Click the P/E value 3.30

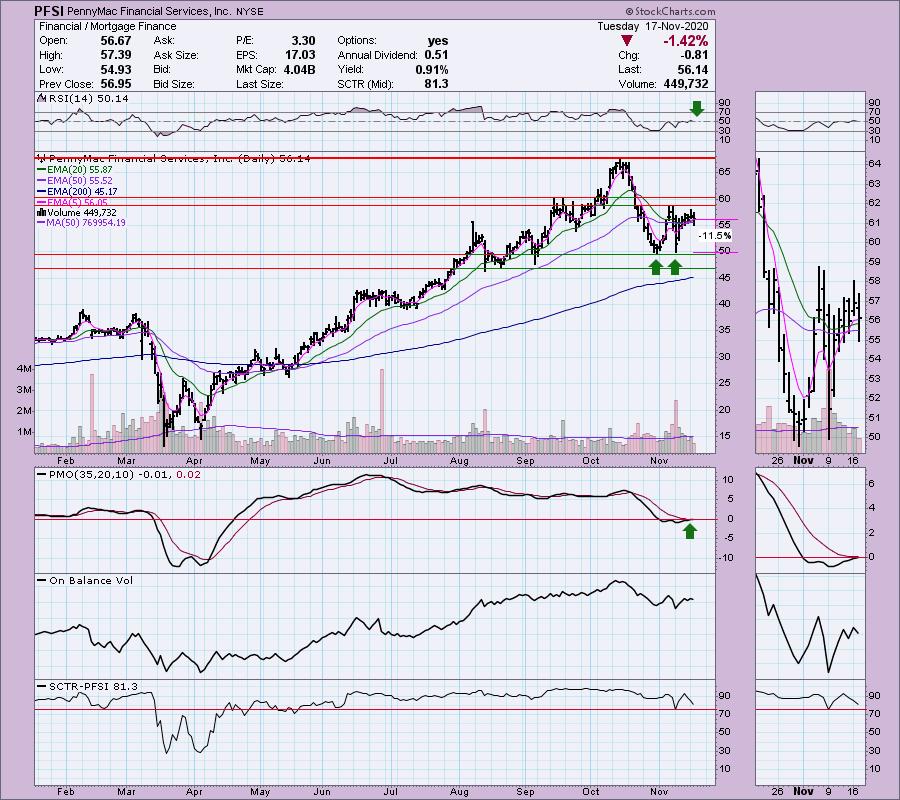coord(303,41)
